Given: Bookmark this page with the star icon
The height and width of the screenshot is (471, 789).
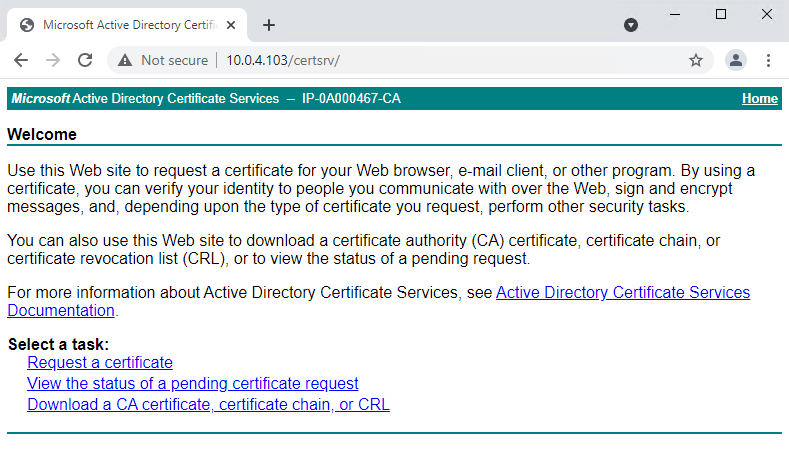Looking at the screenshot, I should [x=696, y=60].
